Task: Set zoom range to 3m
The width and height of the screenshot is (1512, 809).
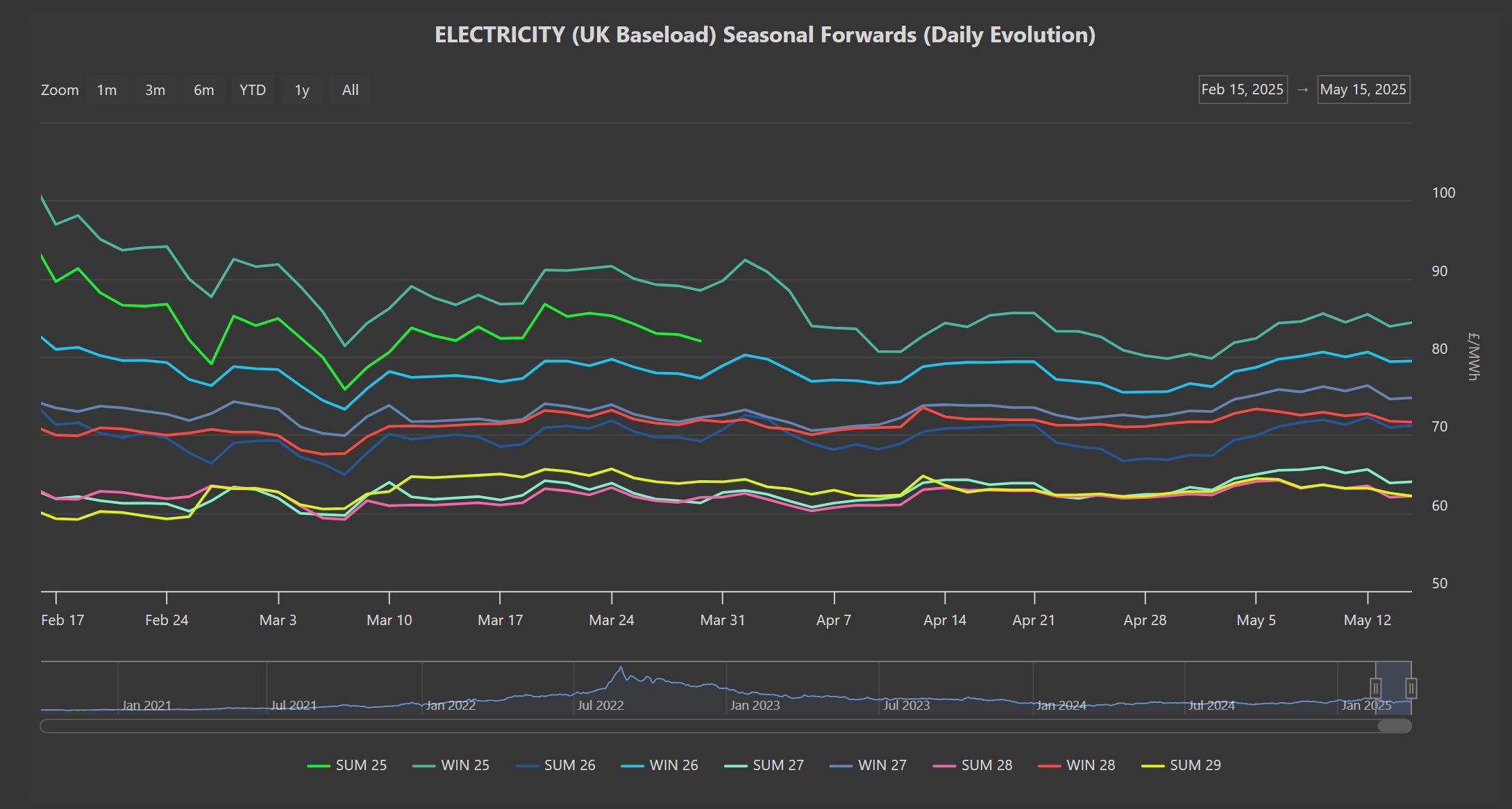Action: 156,90
